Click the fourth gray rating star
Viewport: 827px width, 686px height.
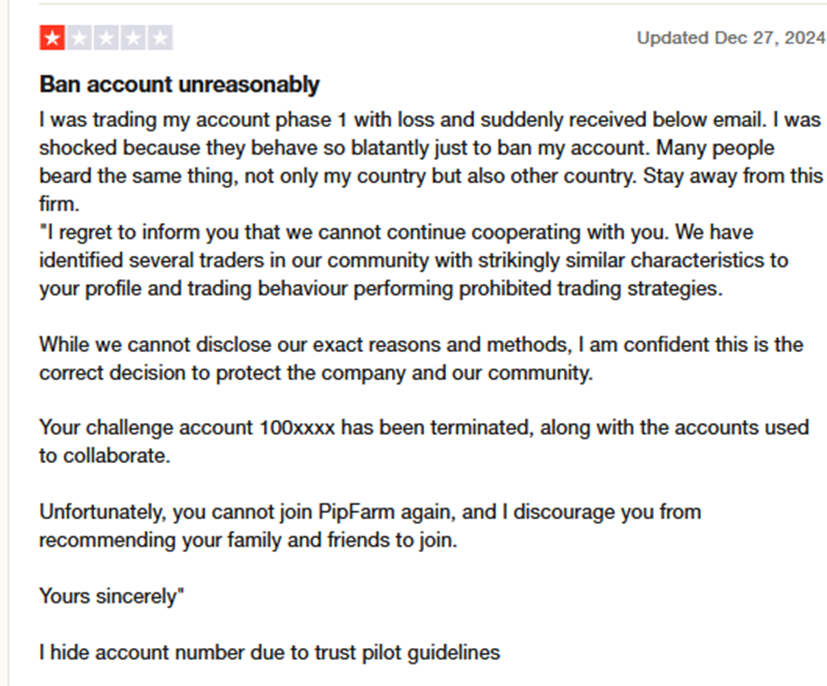pos(132,39)
